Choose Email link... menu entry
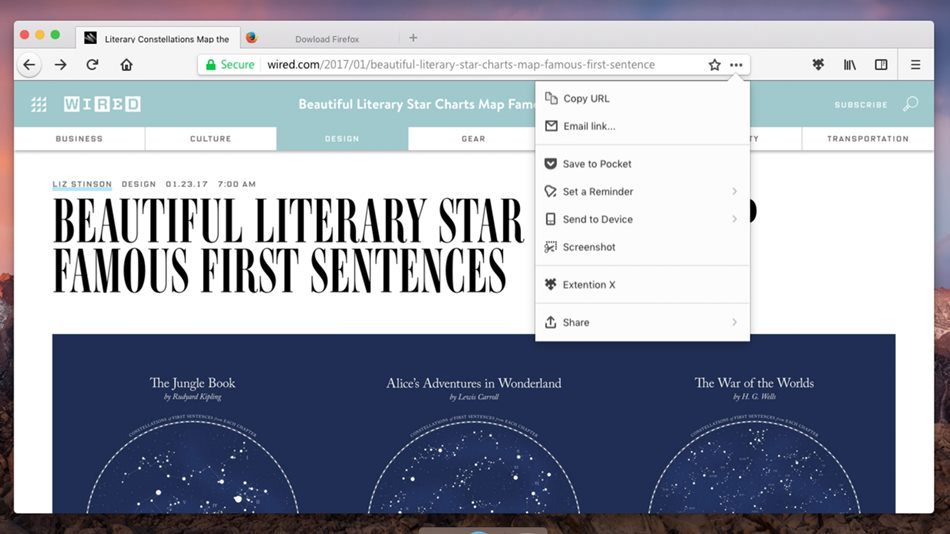The width and height of the screenshot is (950, 534). point(642,126)
